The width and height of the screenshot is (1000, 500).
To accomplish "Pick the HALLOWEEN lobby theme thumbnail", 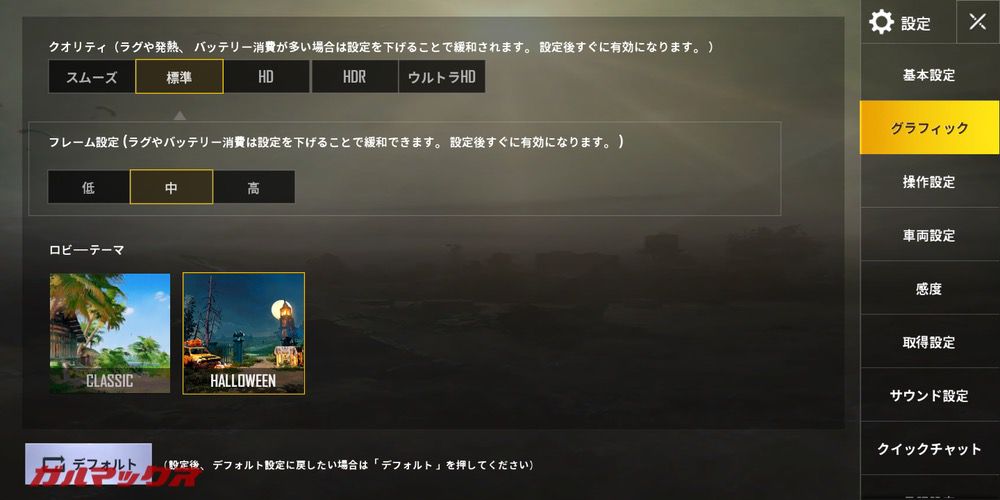I will 244,333.
